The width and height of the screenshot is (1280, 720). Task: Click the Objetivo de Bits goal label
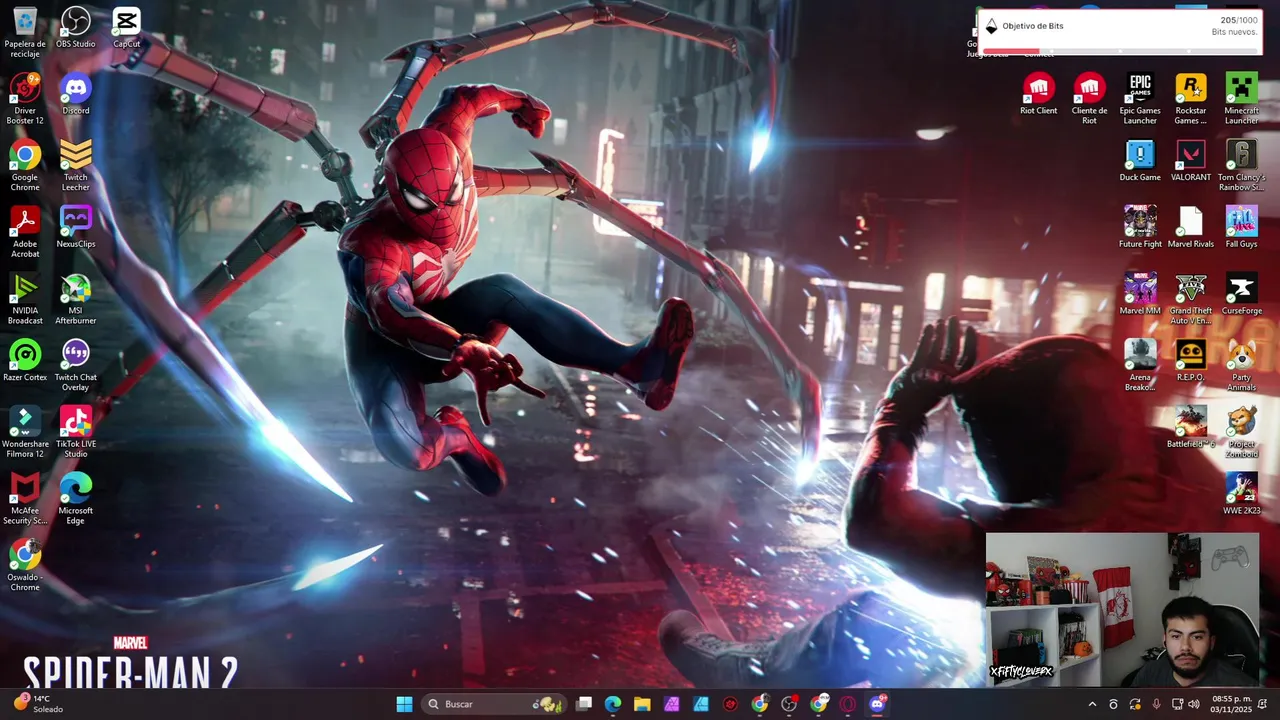tap(1033, 26)
